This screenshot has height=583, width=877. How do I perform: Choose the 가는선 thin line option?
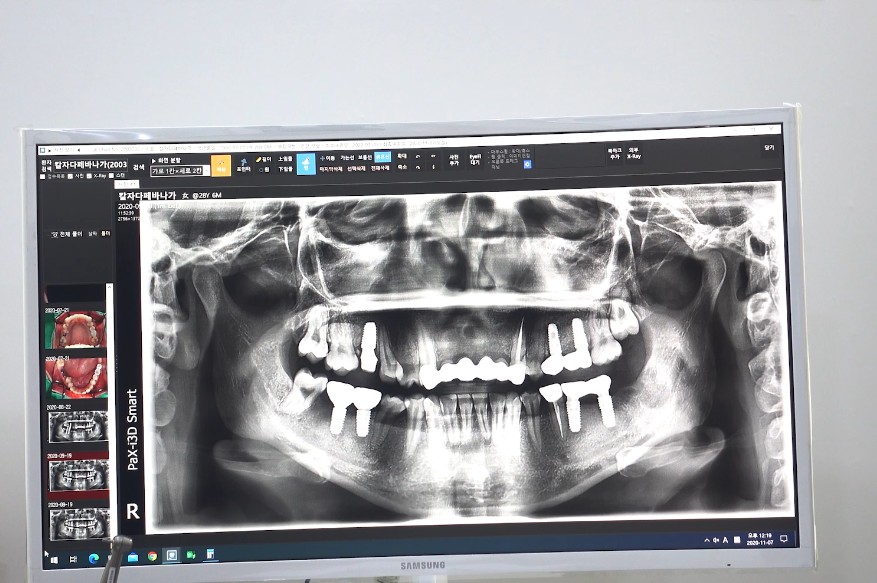click(347, 158)
